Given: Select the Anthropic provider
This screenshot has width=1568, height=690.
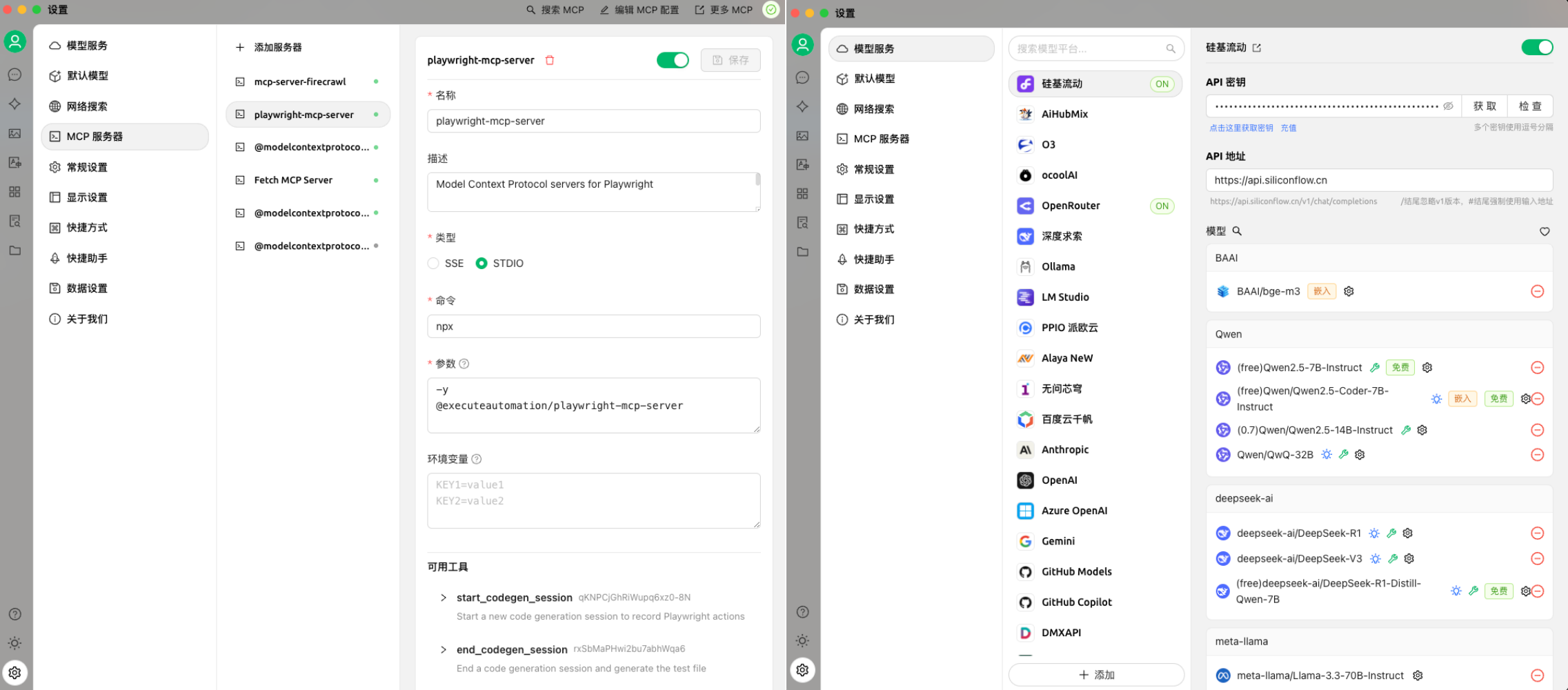Looking at the screenshot, I should point(1095,450).
